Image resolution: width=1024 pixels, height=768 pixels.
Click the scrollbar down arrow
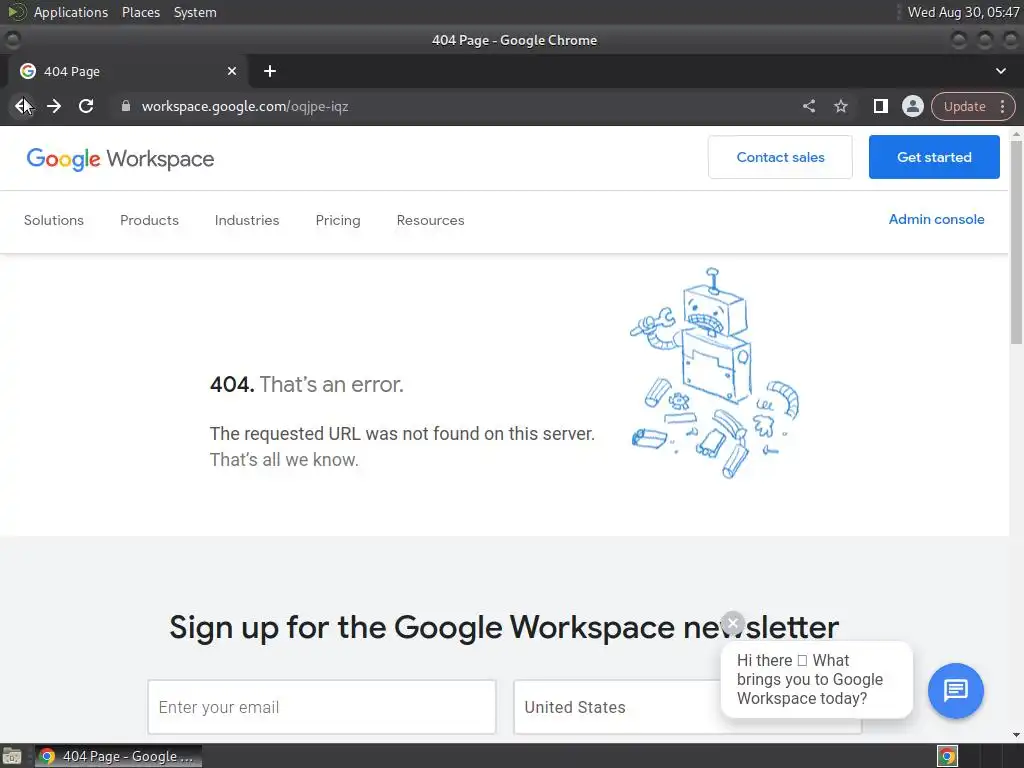coord(1016,735)
